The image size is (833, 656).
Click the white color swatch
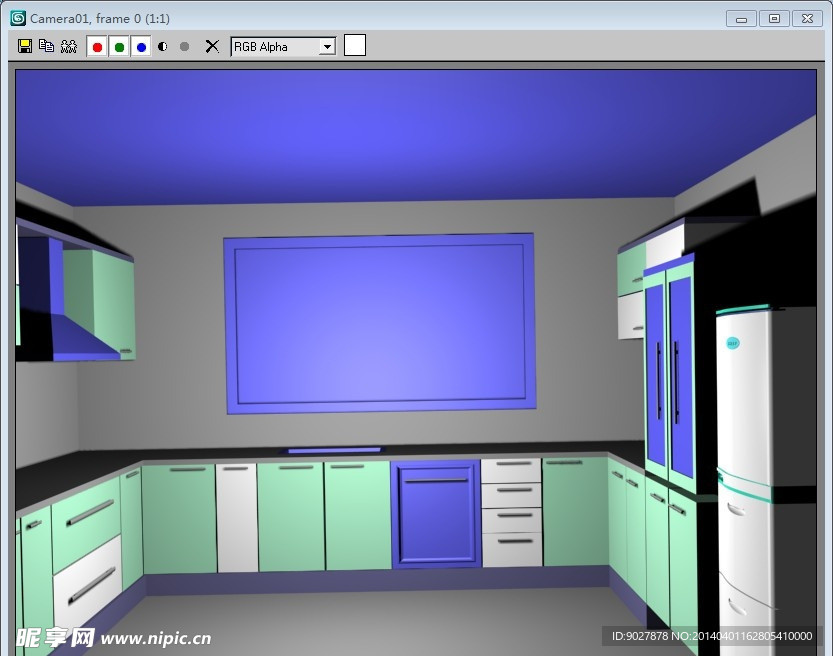pos(355,45)
